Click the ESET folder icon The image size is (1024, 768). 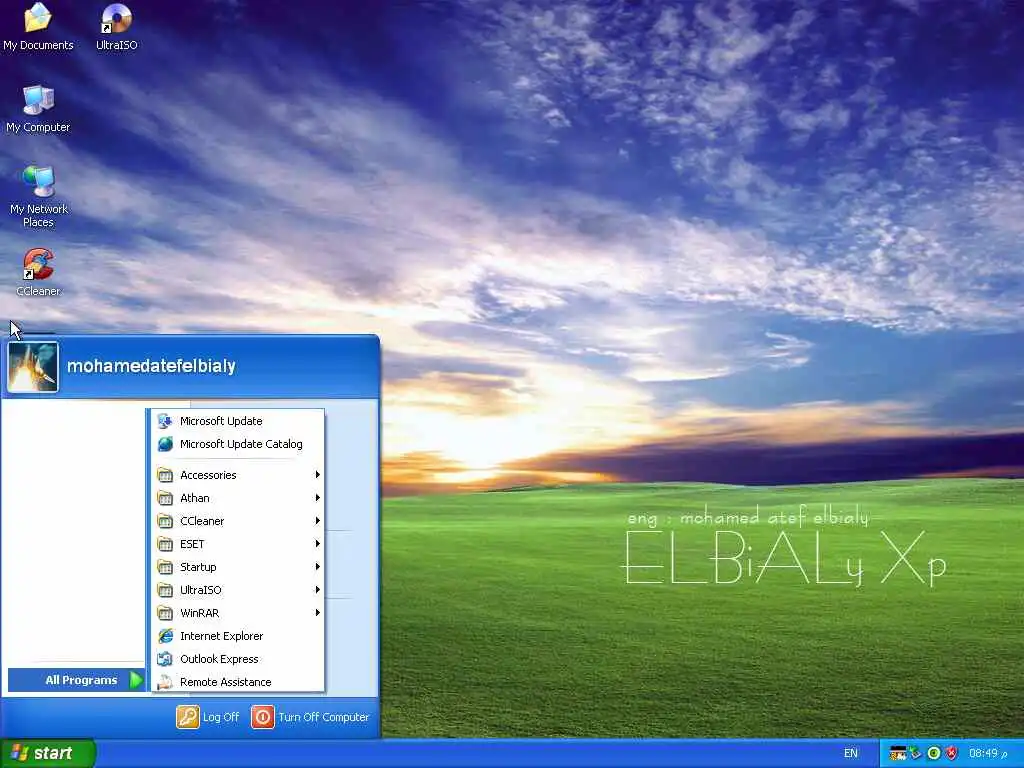click(165, 543)
